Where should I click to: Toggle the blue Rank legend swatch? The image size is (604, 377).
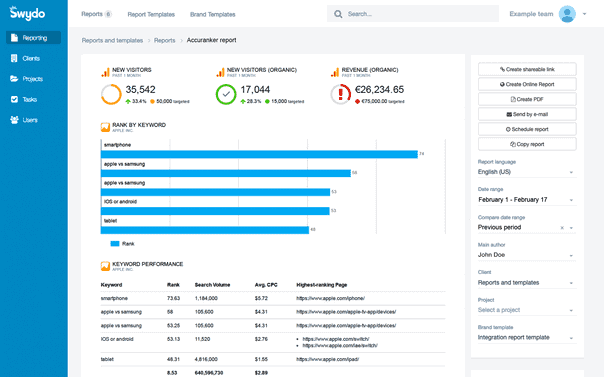pos(115,244)
